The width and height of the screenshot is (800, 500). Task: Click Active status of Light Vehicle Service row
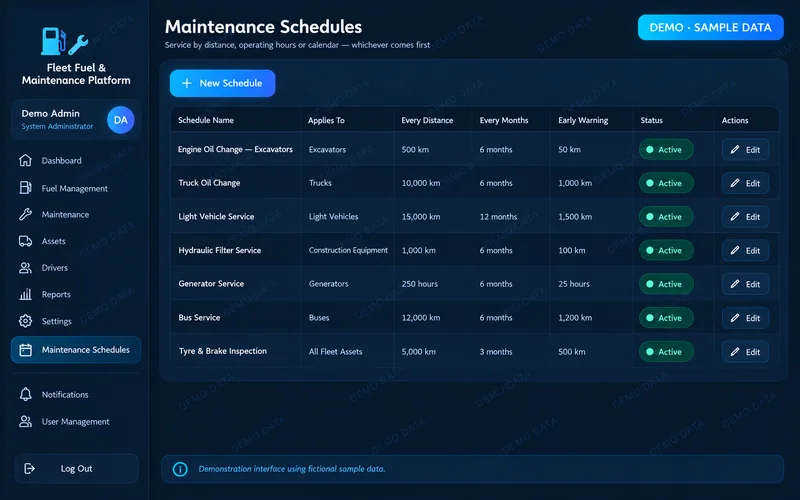tap(666, 216)
